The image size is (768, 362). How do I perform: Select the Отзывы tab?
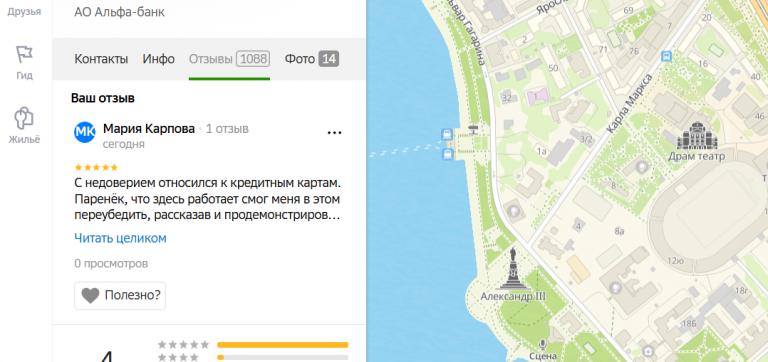pyautogui.click(x=229, y=59)
